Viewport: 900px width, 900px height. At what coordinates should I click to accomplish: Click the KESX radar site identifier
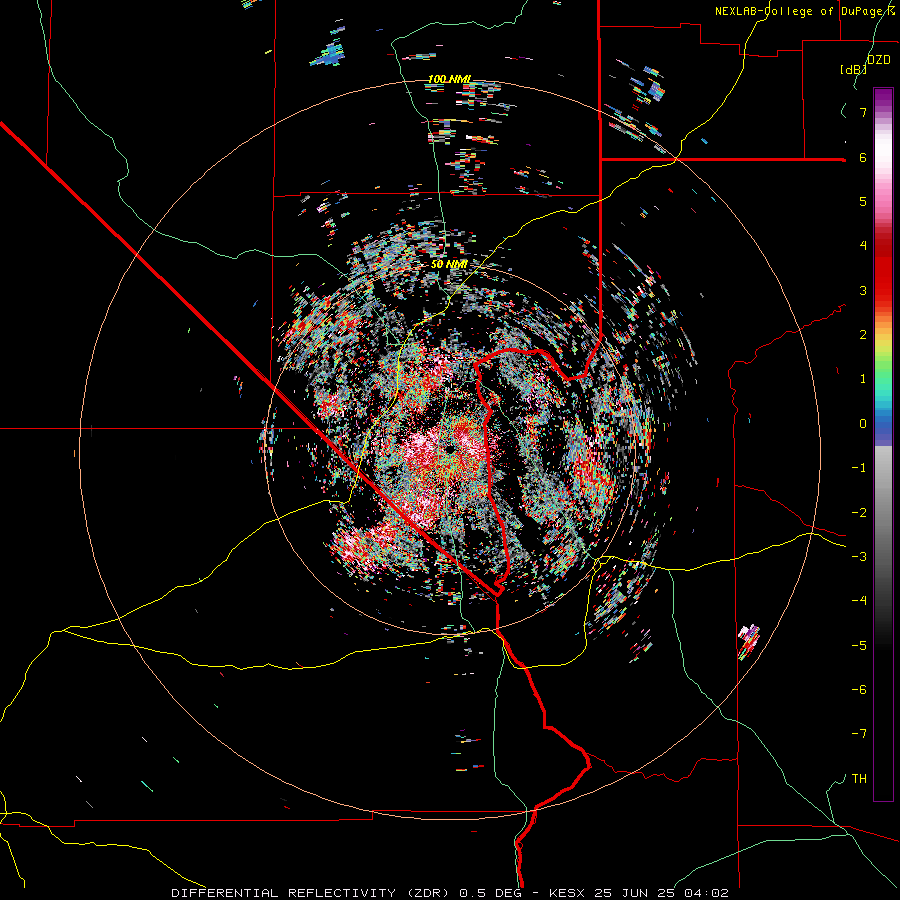[x=567, y=893]
